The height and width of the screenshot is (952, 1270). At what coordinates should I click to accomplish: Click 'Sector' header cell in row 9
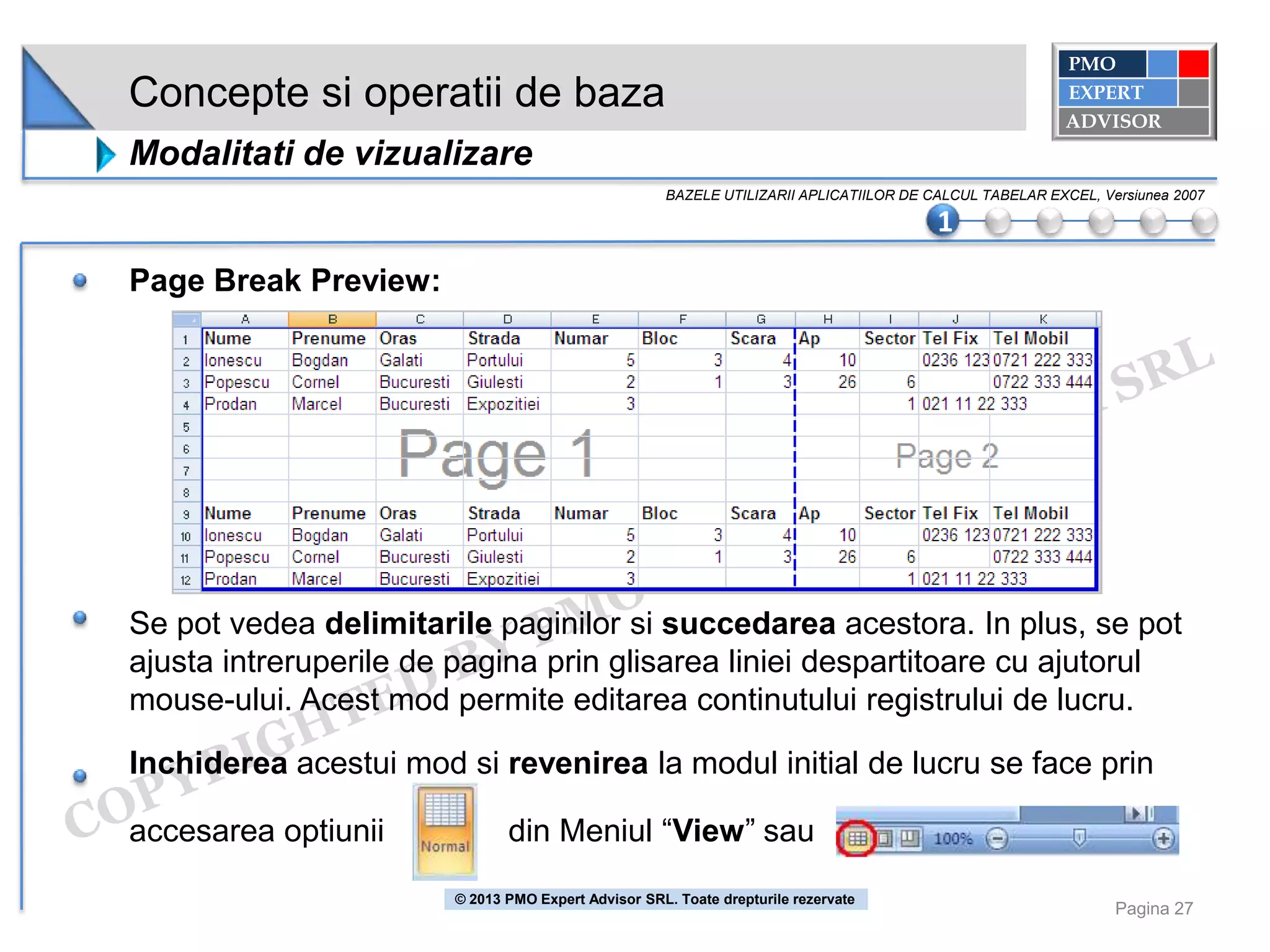point(889,514)
